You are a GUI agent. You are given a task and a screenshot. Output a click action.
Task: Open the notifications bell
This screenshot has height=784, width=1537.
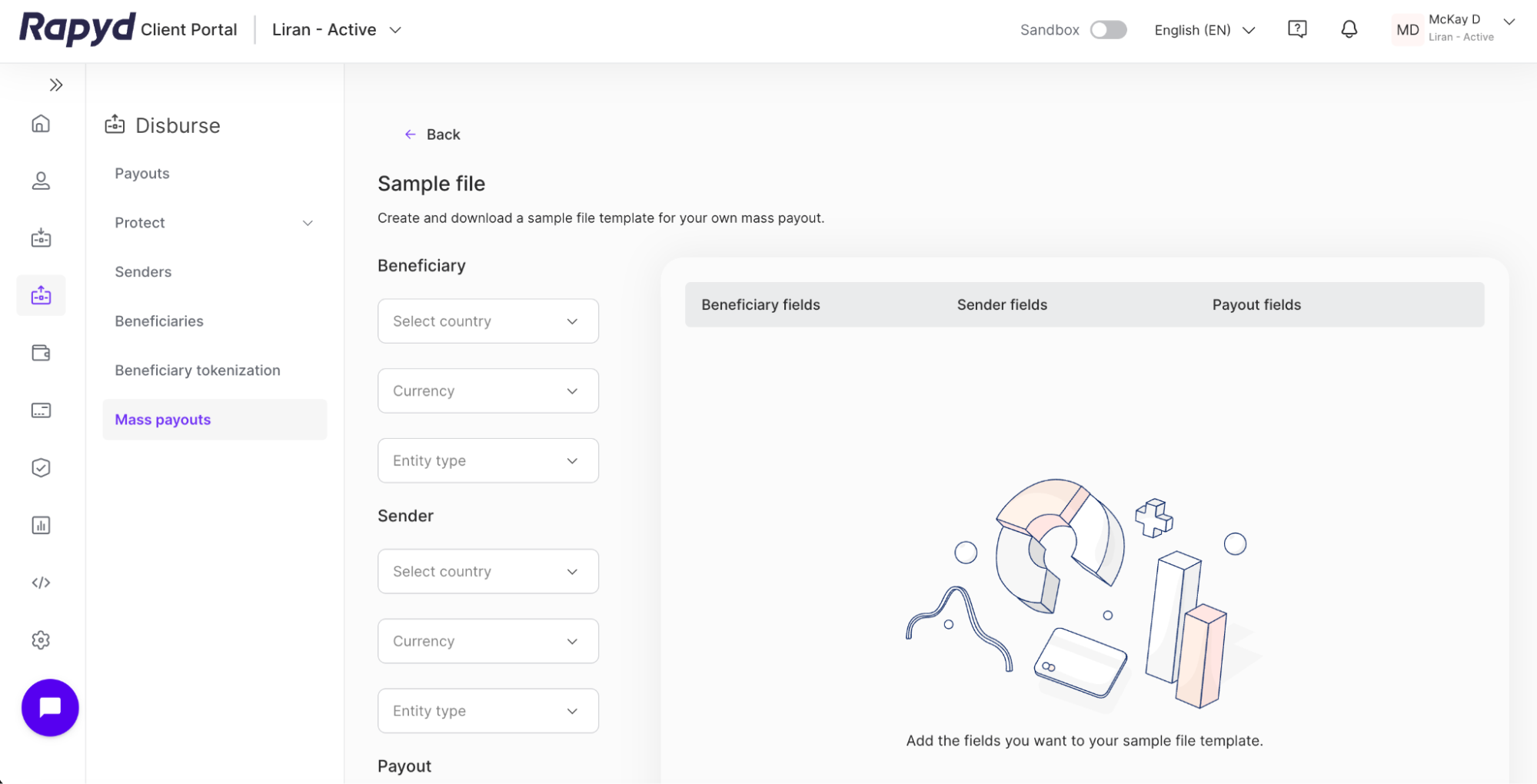1349,28
